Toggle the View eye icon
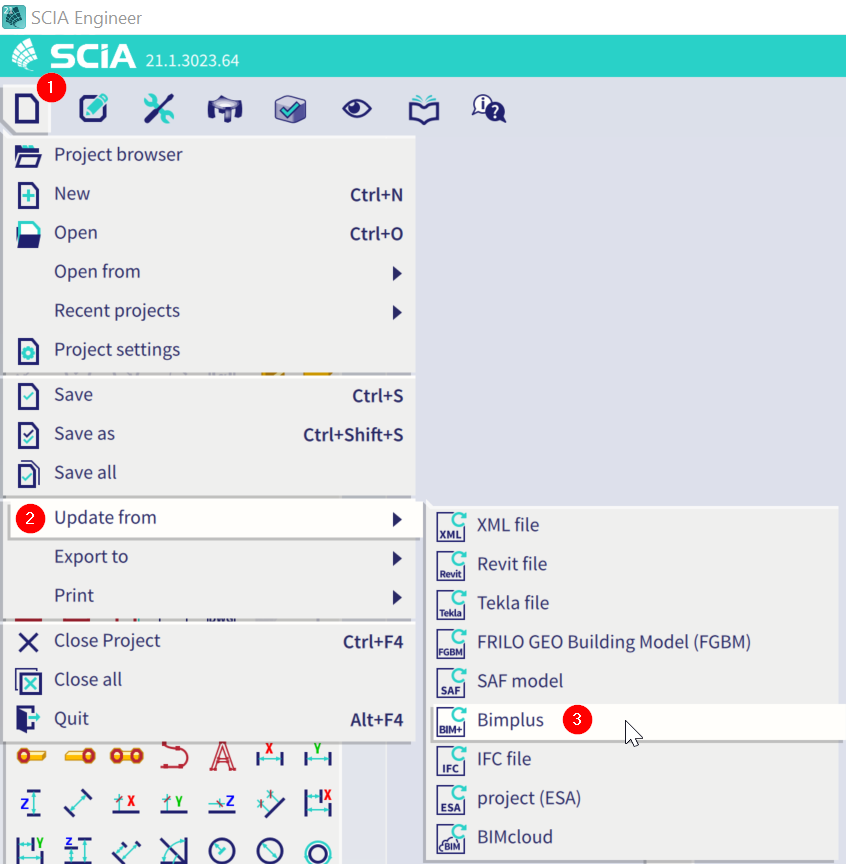 pos(357,108)
